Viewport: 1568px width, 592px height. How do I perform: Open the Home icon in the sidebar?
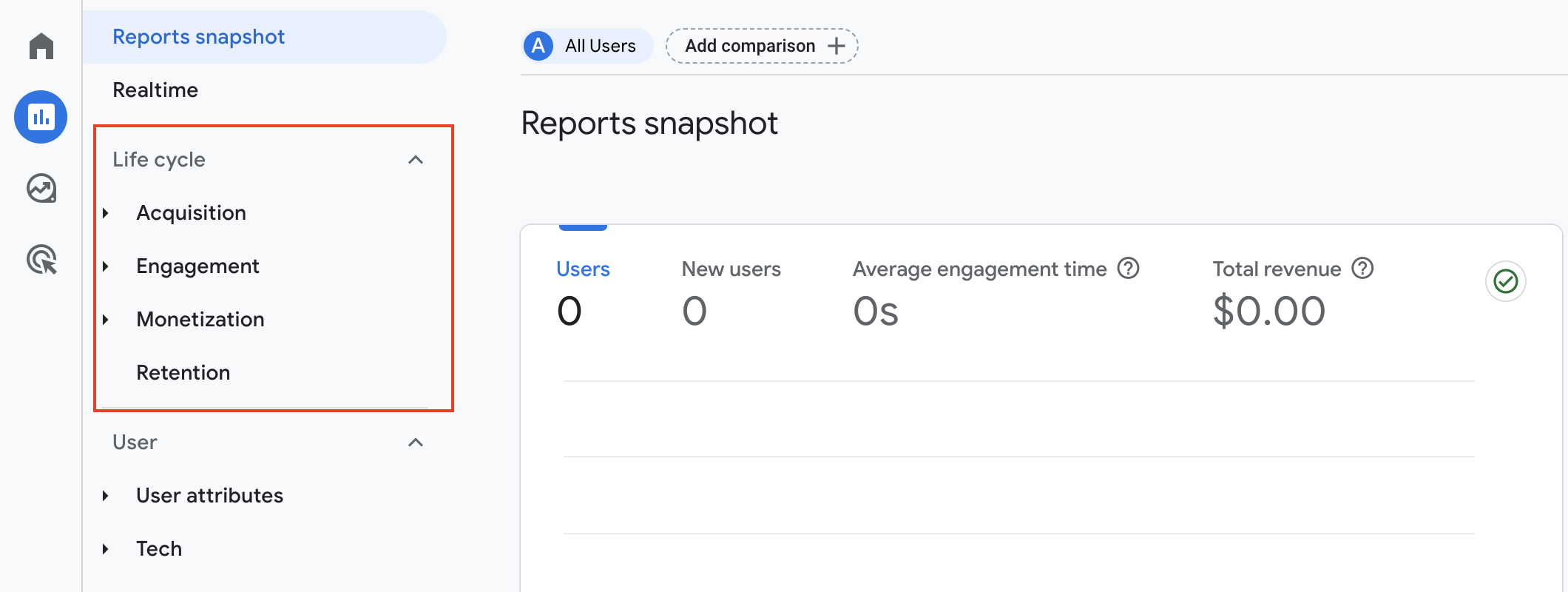[x=41, y=46]
